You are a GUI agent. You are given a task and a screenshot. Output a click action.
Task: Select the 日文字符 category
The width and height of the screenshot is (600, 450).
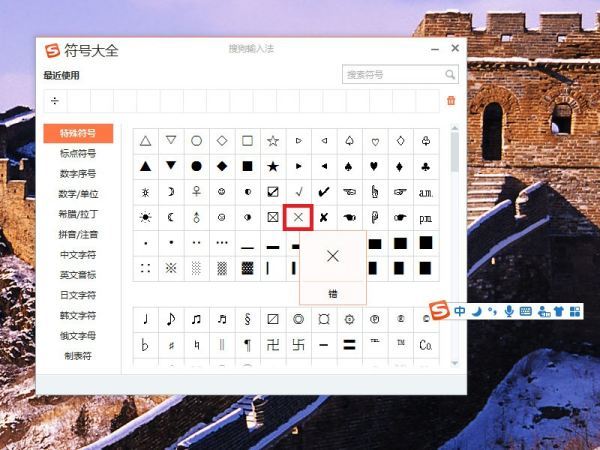pos(78,295)
